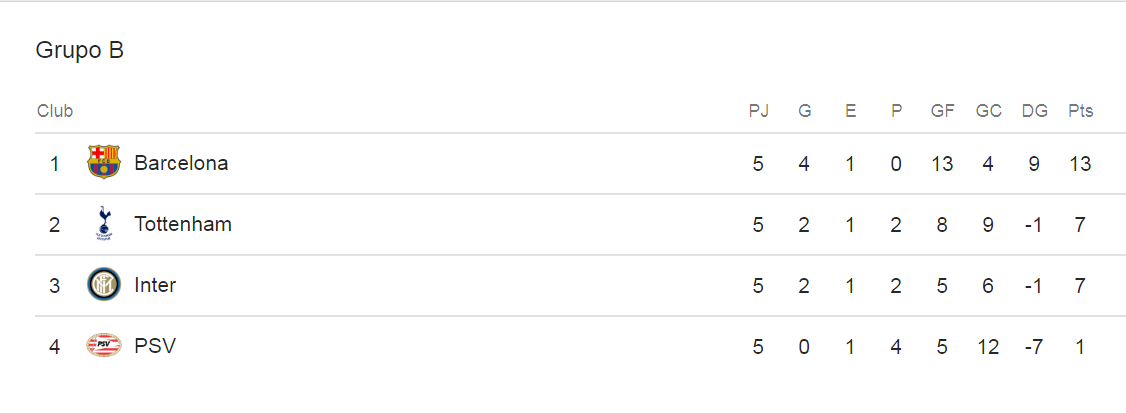Select the Inter team name
This screenshot has width=1126, height=414.
coord(155,285)
